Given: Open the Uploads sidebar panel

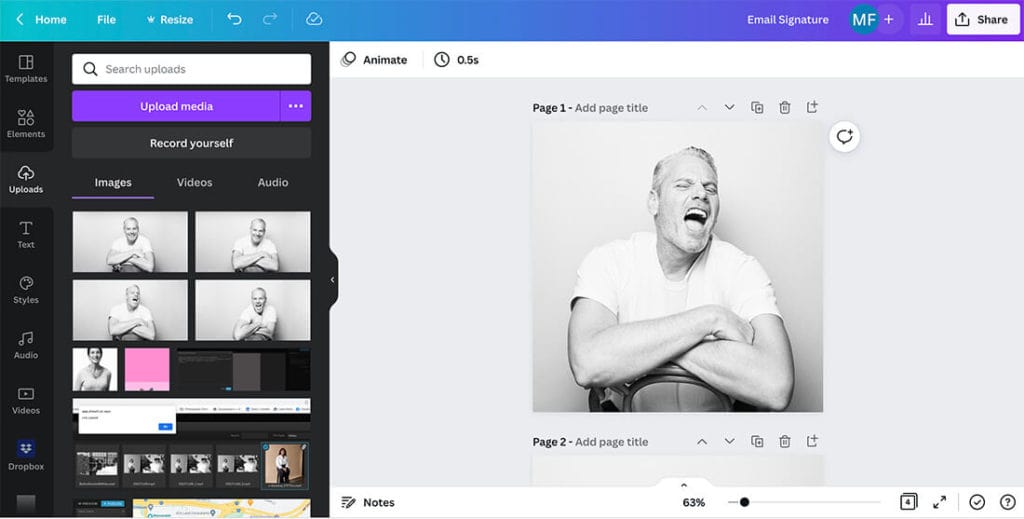Looking at the screenshot, I should point(26,180).
